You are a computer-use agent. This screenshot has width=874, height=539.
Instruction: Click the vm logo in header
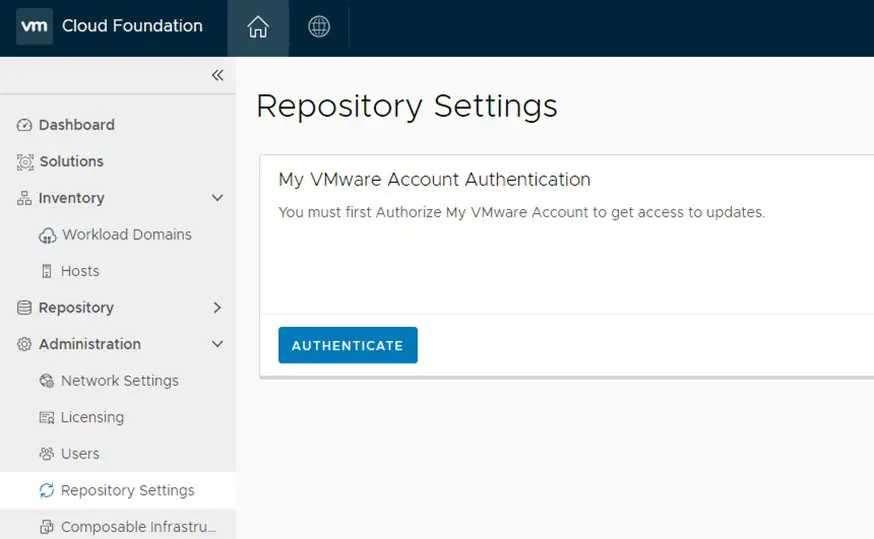point(34,26)
